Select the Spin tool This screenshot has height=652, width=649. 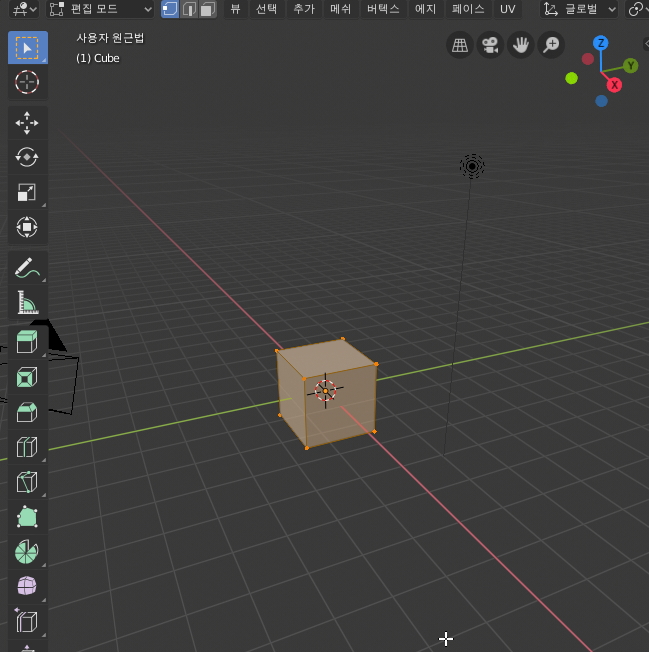(27, 552)
